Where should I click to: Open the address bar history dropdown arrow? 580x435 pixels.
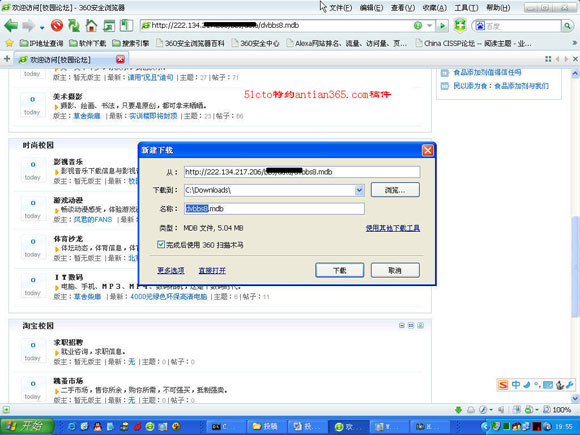coord(429,26)
